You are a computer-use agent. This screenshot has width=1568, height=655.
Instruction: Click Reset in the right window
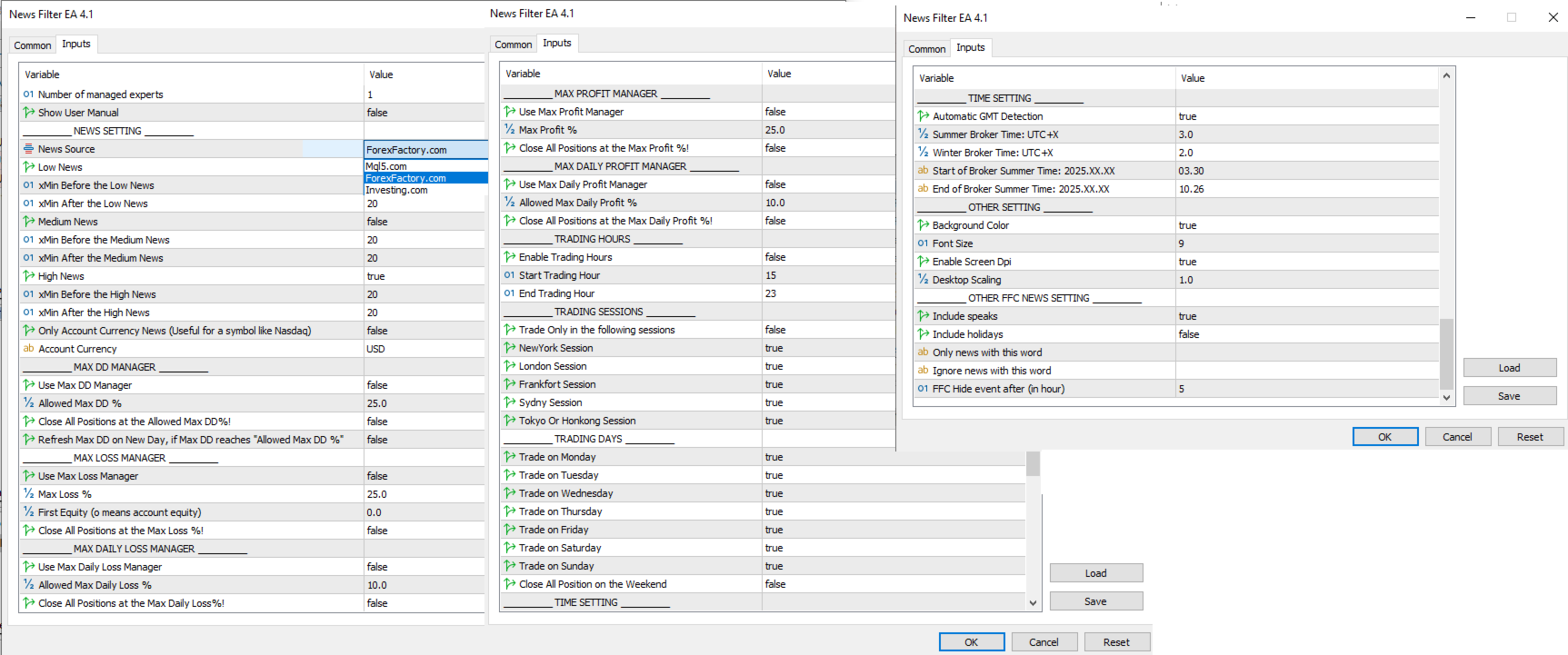1531,437
